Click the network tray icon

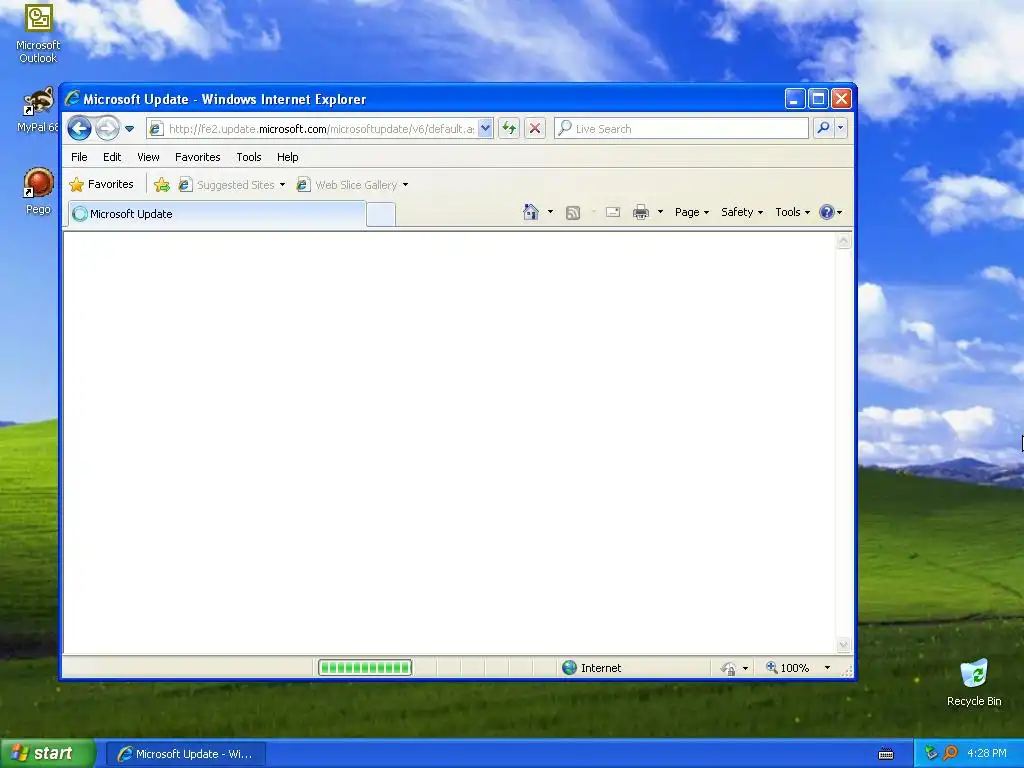coord(931,753)
